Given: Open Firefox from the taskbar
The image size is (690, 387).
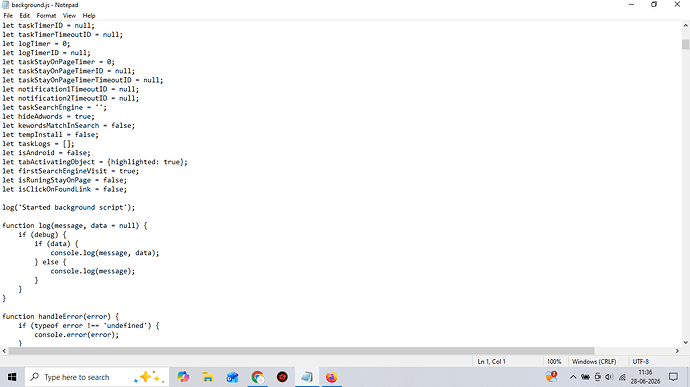Looking at the screenshot, I should [331, 377].
